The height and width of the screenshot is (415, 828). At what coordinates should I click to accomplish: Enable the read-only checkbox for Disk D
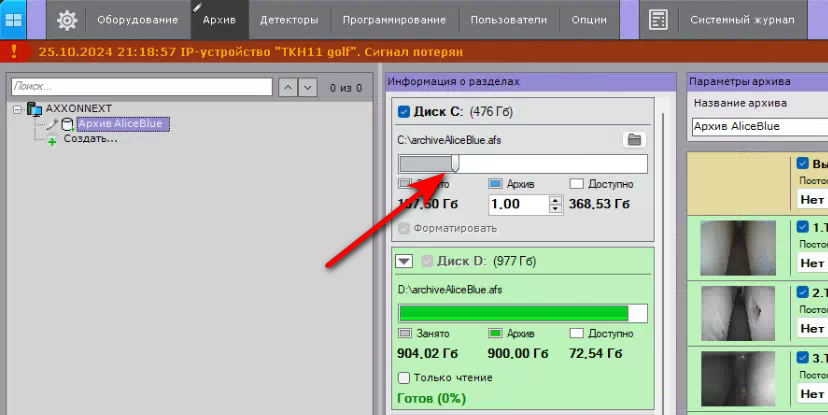[404, 377]
